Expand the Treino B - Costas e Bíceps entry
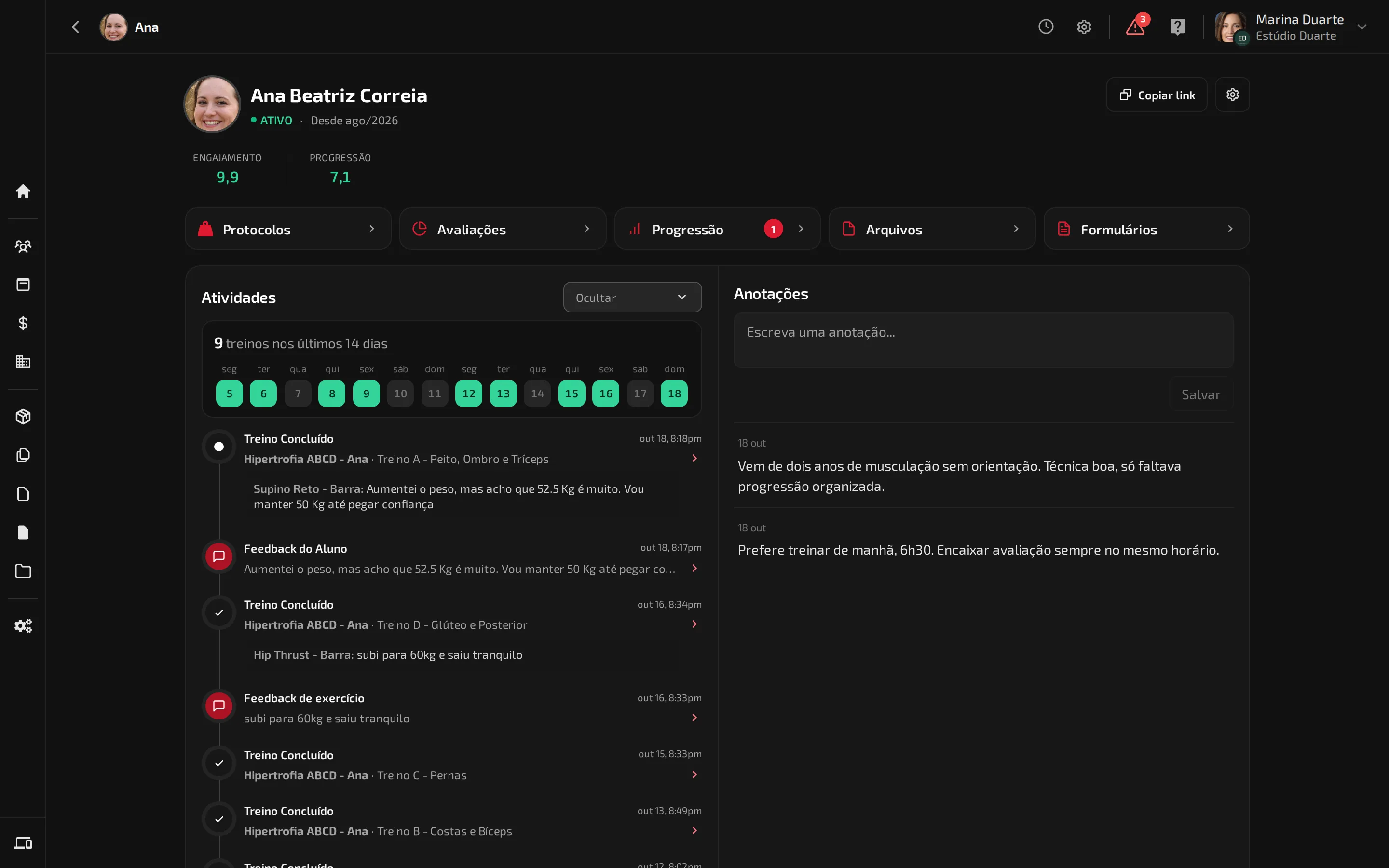1389x868 pixels. coord(694,831)
